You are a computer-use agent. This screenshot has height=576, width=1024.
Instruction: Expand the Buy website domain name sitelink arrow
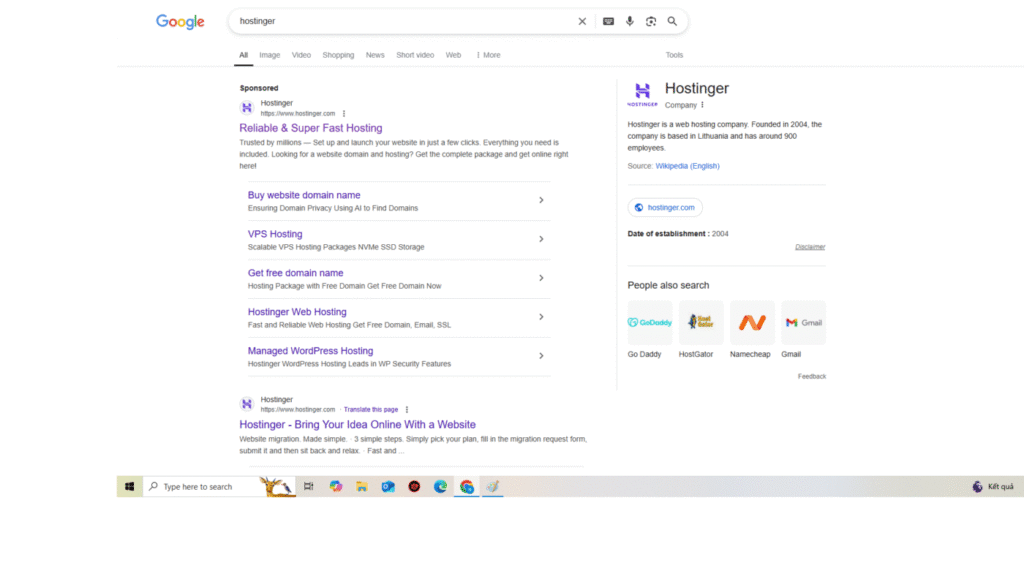pyautogui.click(x=541, y=200)
